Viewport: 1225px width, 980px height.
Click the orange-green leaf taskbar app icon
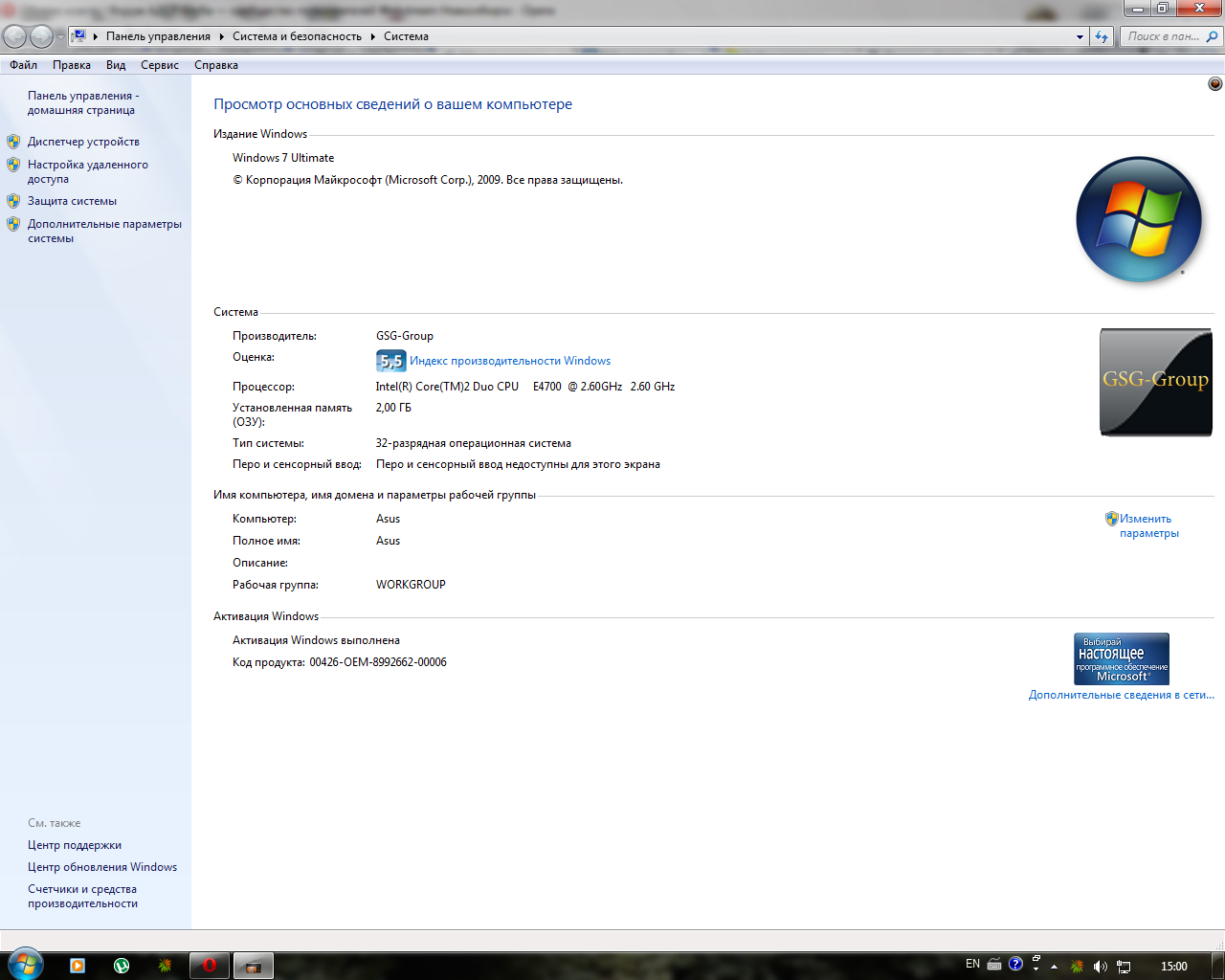[165, 966]
